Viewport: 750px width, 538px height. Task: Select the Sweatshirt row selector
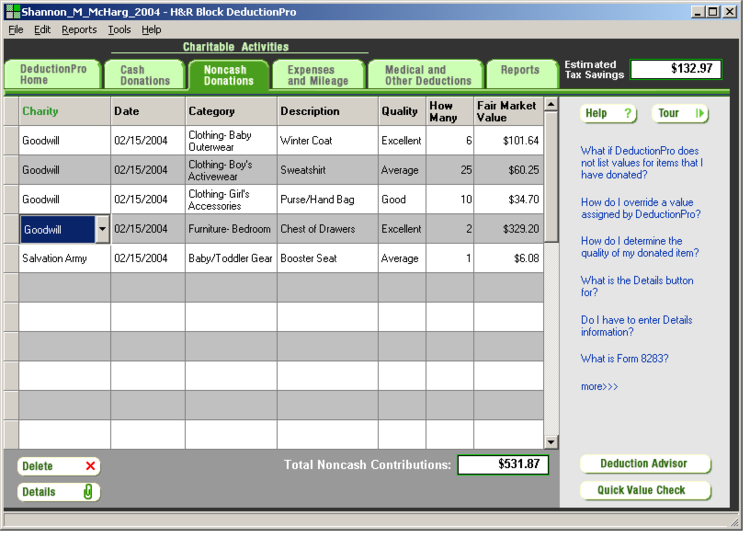pos(11,170)
